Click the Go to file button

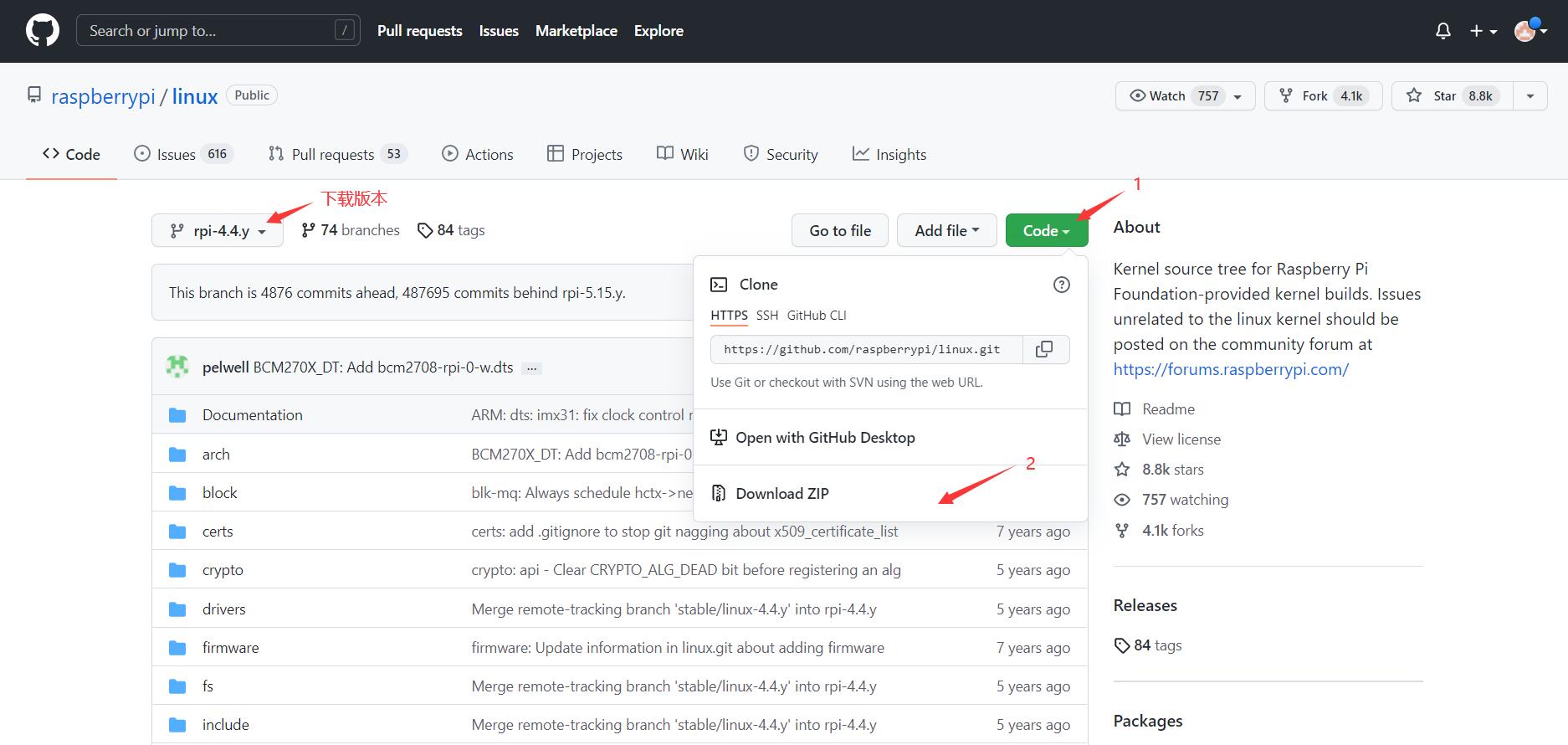coord(840,230)
